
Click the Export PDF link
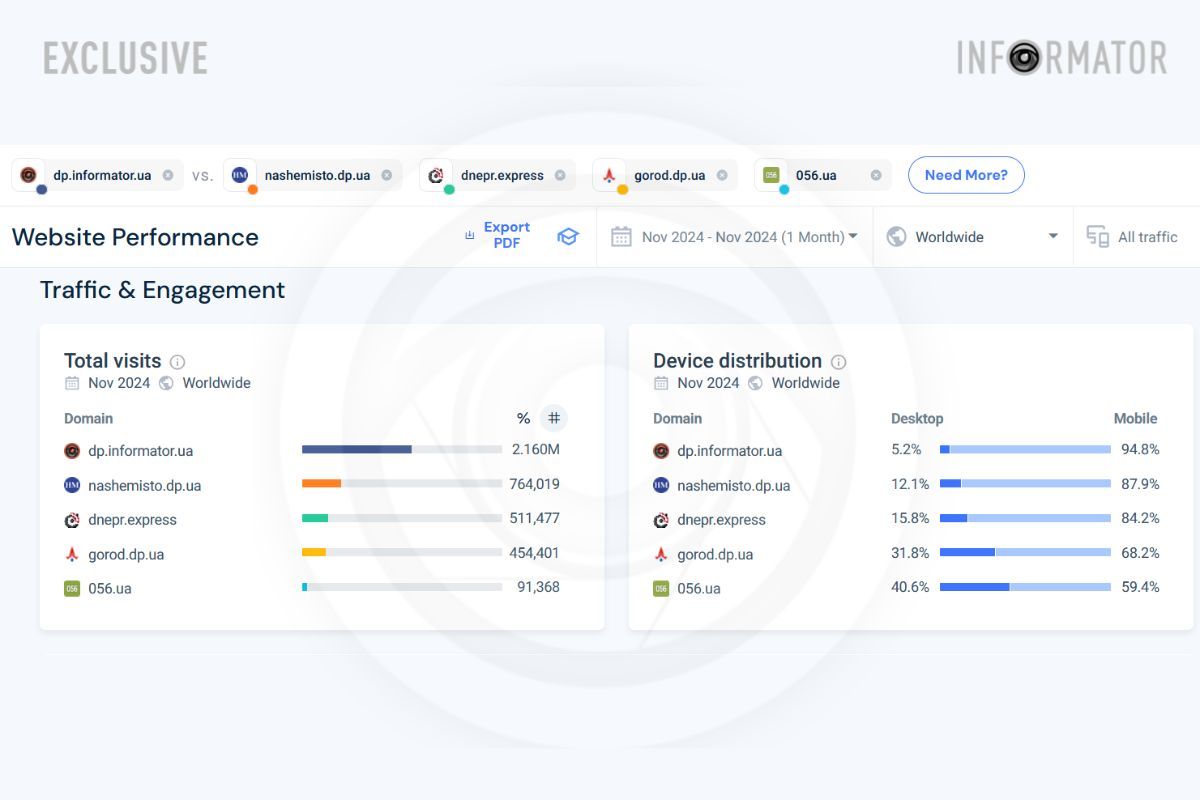[506, 235]
